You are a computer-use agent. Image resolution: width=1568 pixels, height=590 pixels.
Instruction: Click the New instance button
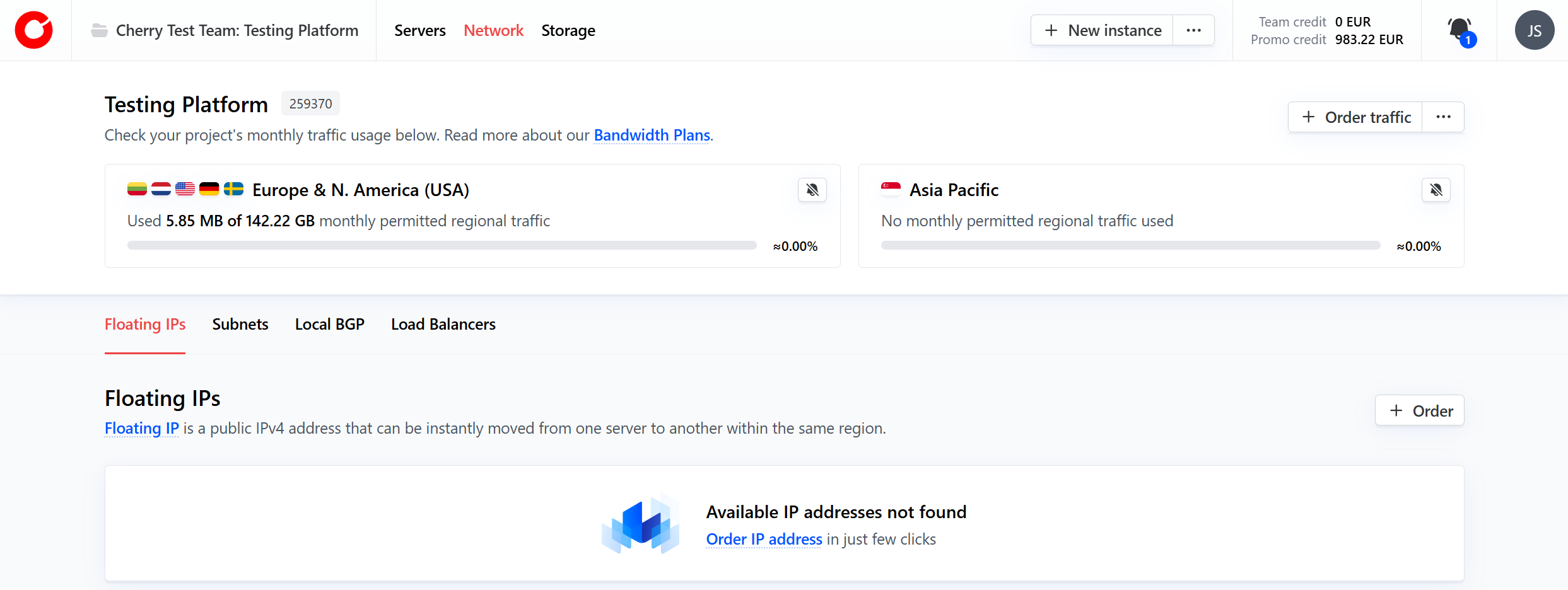pos(1103,30)
